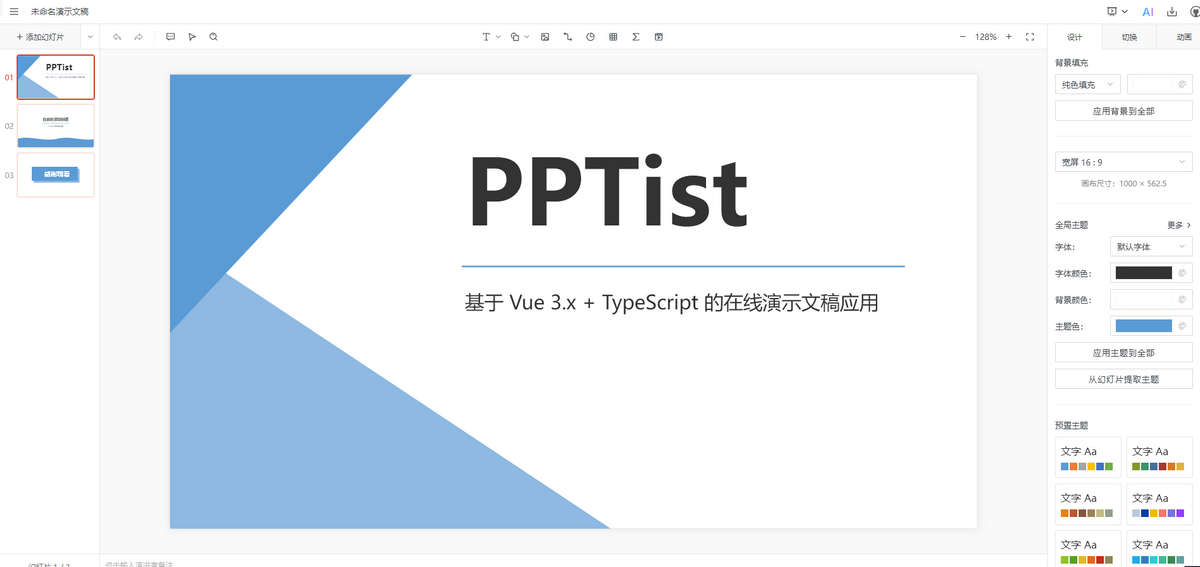Viewport: 1200px width, 567px height.
Task: Select the insert line tool
Action: pyautogui.click(x=568, y=36)
